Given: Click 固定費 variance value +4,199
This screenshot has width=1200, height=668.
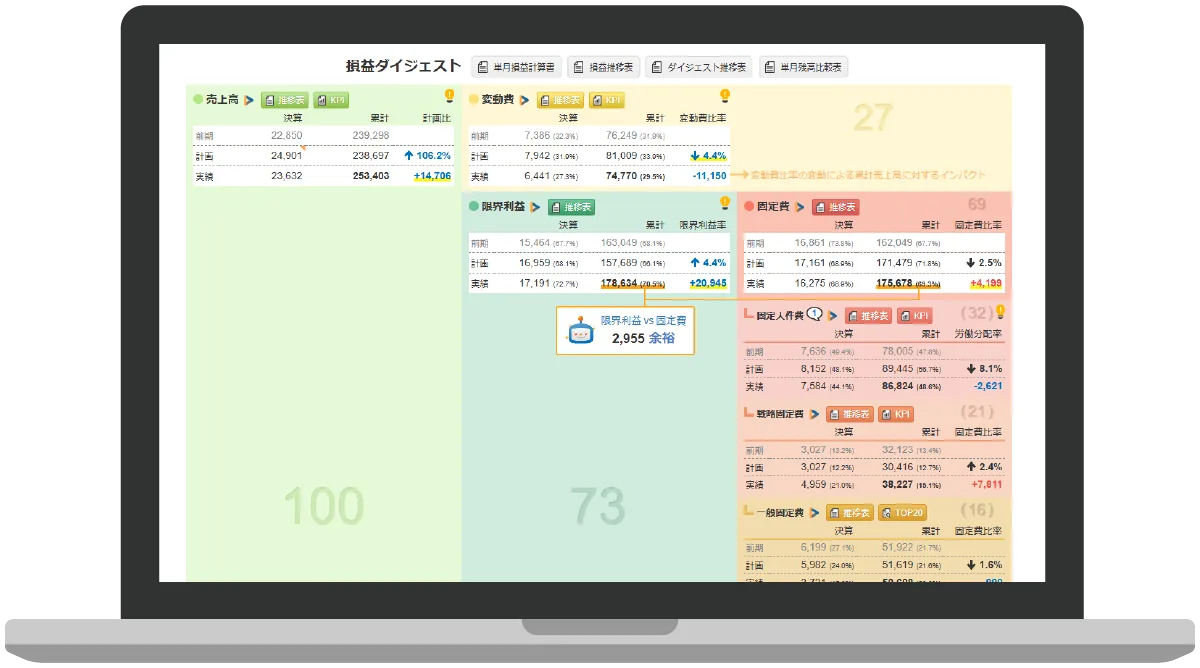Looking at the screenshot, I should tap(985, 283).
